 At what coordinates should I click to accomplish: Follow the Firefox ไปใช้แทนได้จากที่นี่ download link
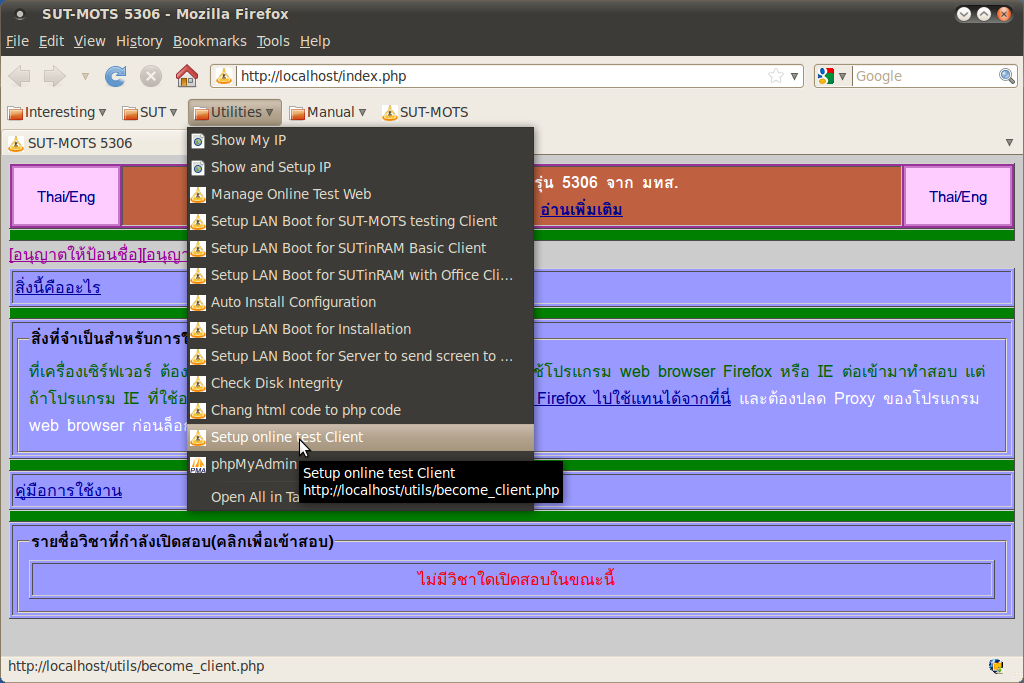tap(633, 398)
